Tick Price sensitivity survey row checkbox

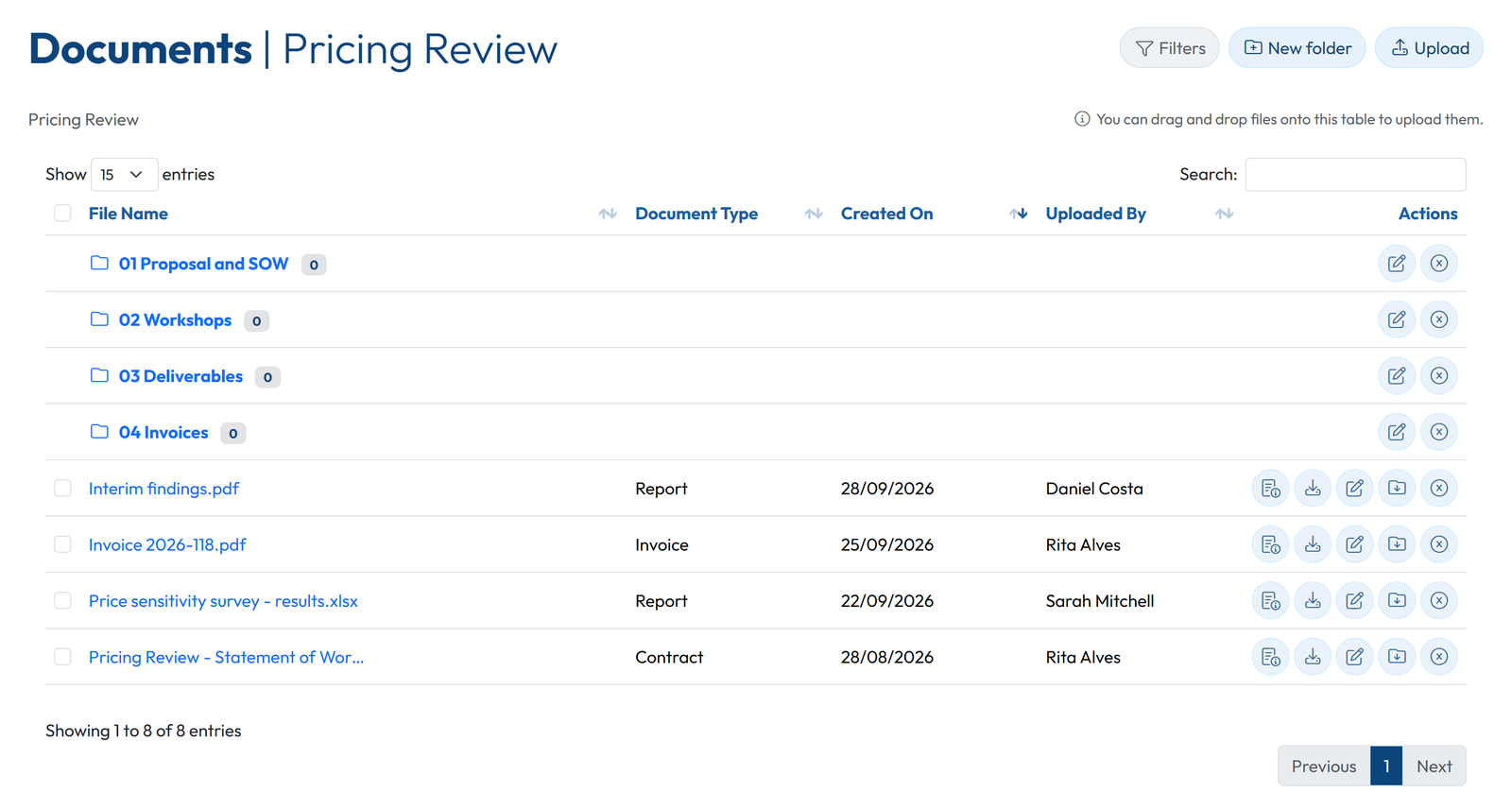62,601
